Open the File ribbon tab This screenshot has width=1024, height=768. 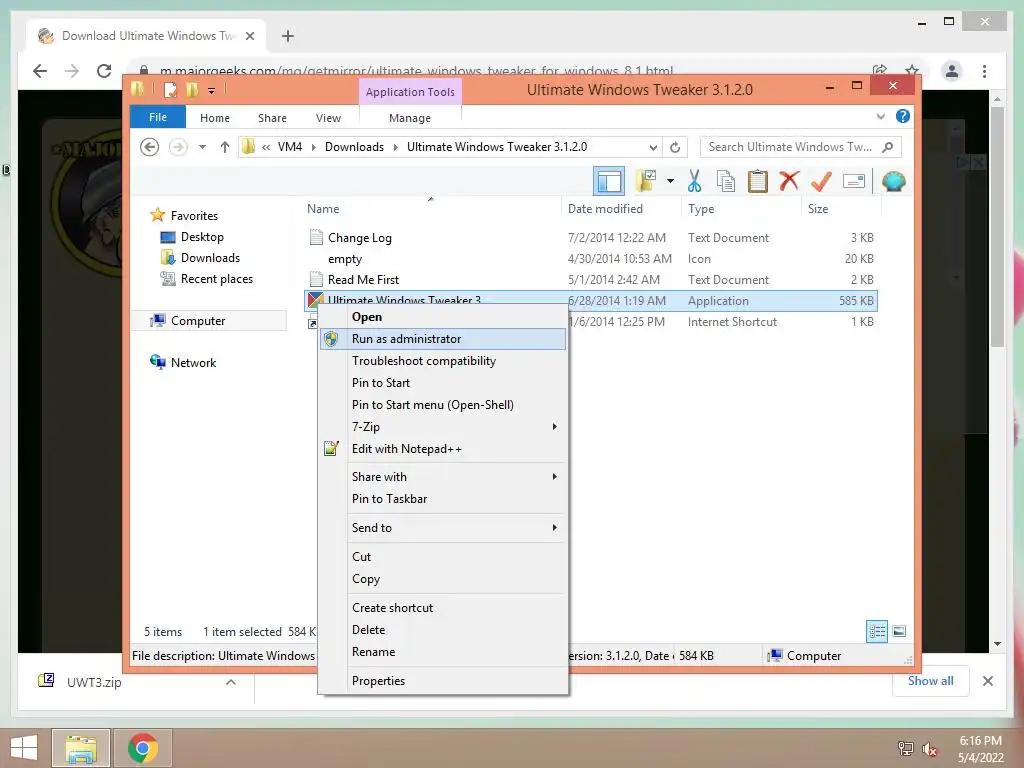click(158, 117)
